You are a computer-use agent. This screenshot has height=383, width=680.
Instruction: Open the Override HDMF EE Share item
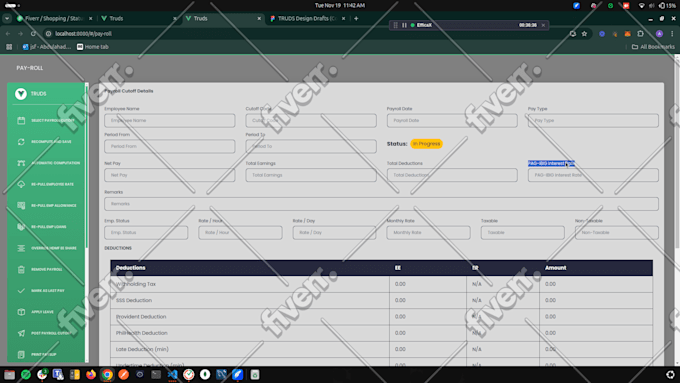(47, 248)
